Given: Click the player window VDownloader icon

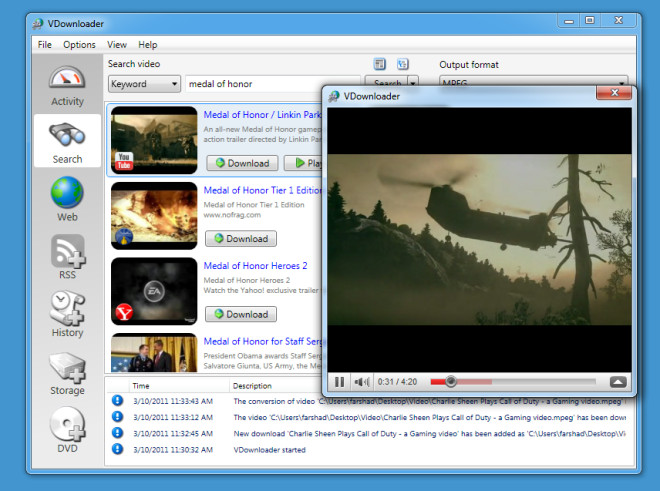Looking at the screenshot, I should point(334,96).
